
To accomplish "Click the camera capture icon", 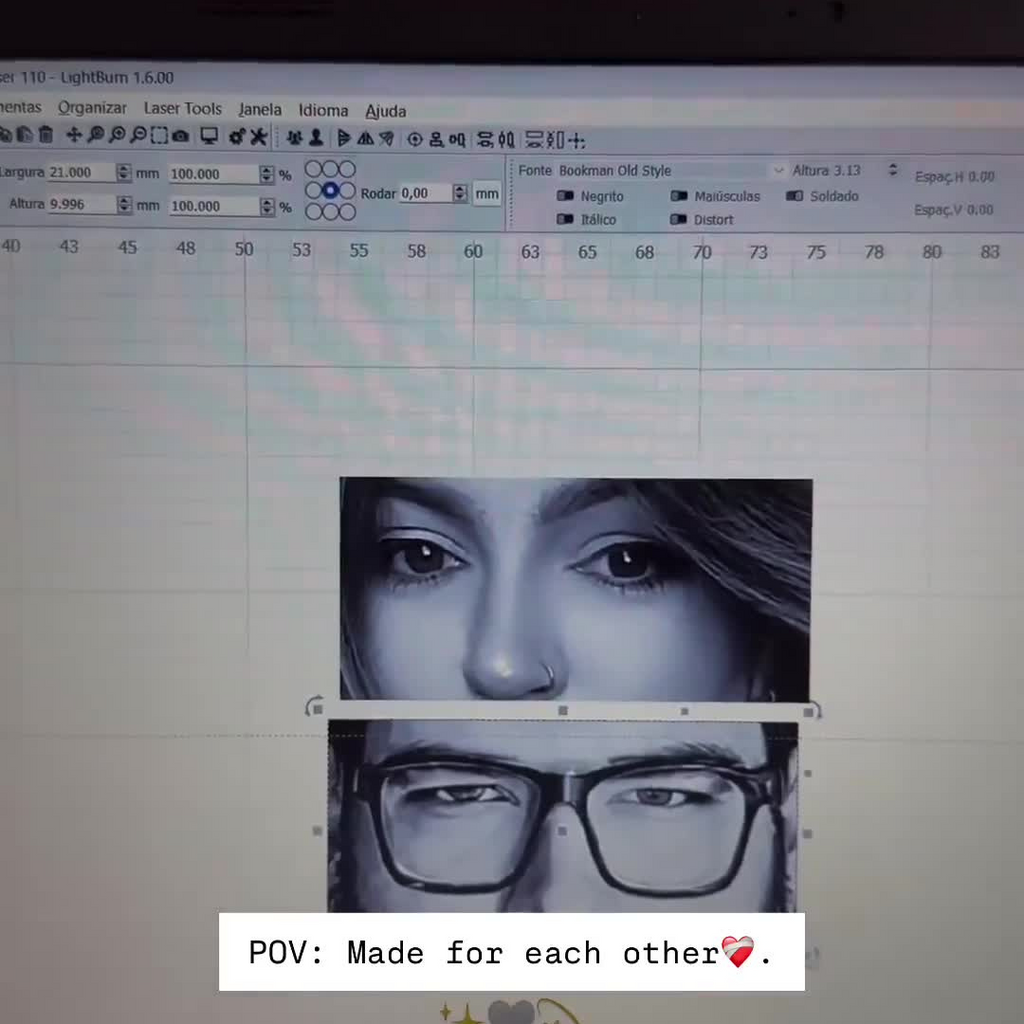I will (x=181, y=136).
